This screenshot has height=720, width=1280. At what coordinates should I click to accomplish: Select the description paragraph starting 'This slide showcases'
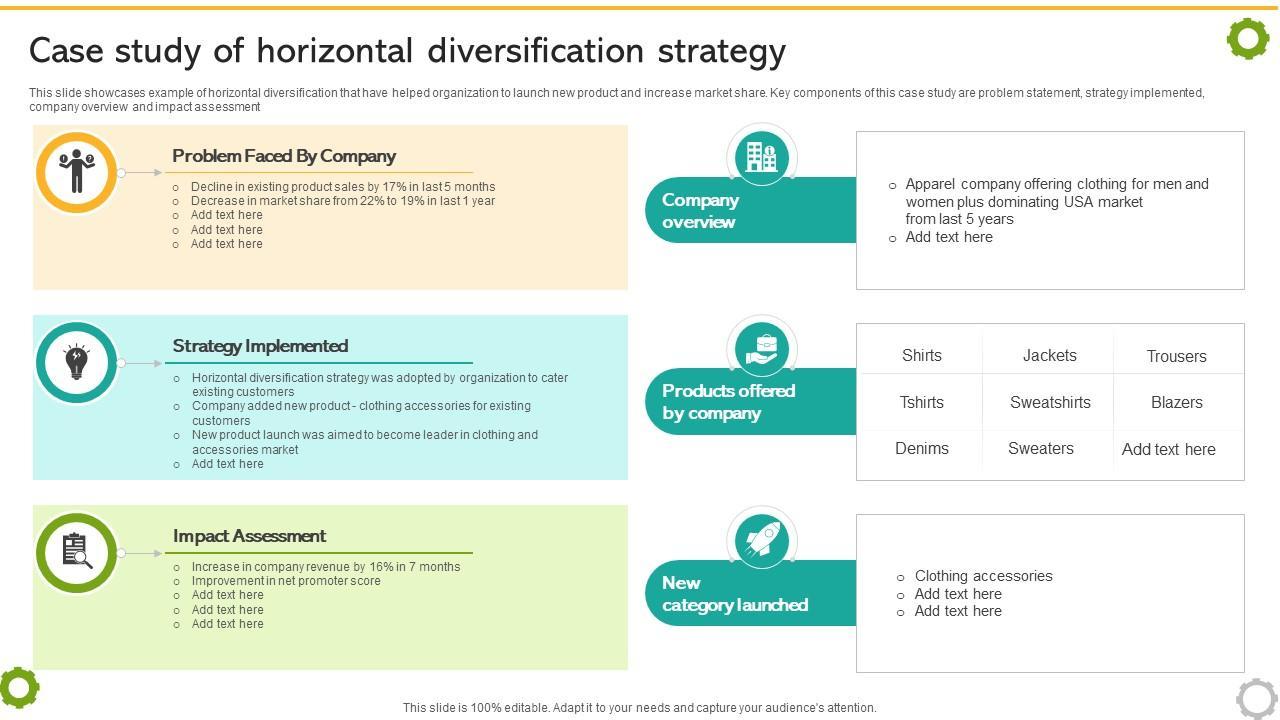(x=617, y=100)
